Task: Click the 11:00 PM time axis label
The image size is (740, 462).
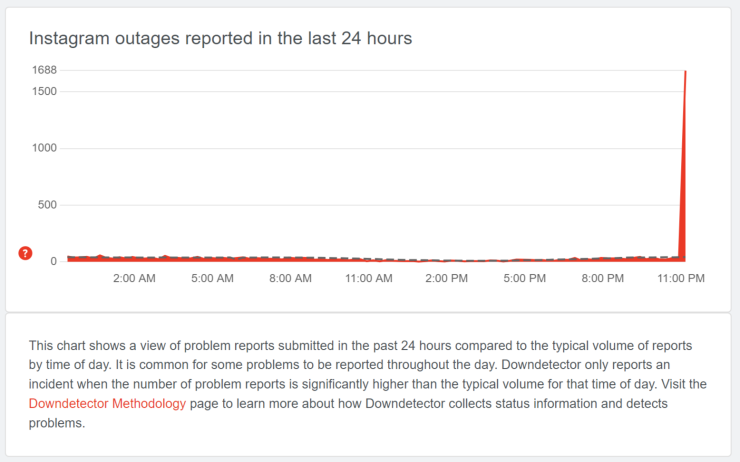Action: point(681,278)
